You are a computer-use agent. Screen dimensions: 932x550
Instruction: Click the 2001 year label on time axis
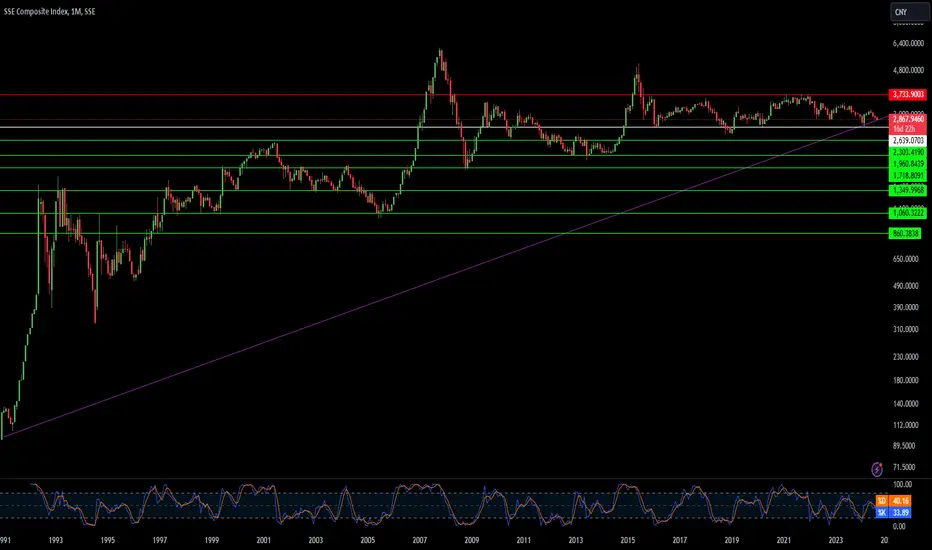pyautogui.click(x=264, y=540)
